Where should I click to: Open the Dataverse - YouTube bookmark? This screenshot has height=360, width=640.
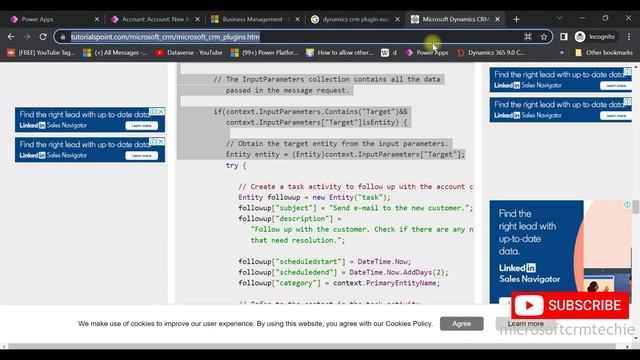click(x=189, y=53)
